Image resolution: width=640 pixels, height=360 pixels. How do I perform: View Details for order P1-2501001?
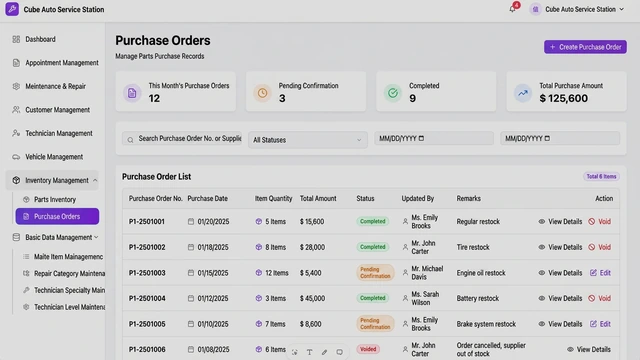[560, 222]
